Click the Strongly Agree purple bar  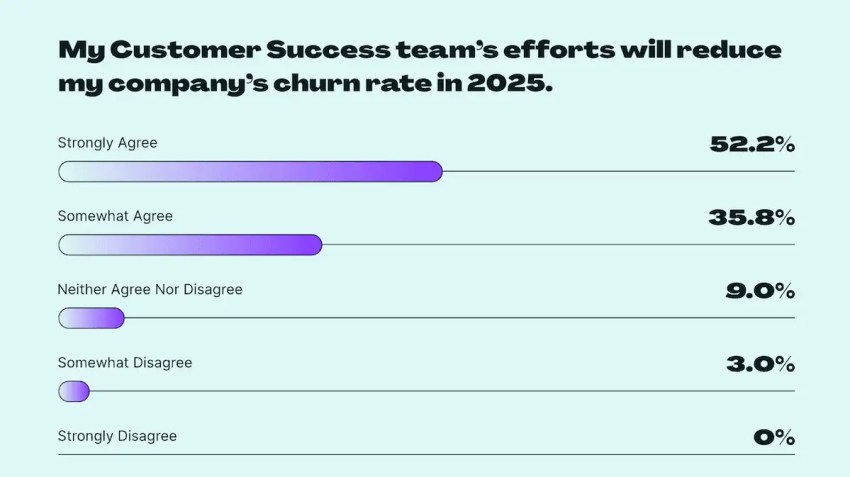click(x=250, y=171)
